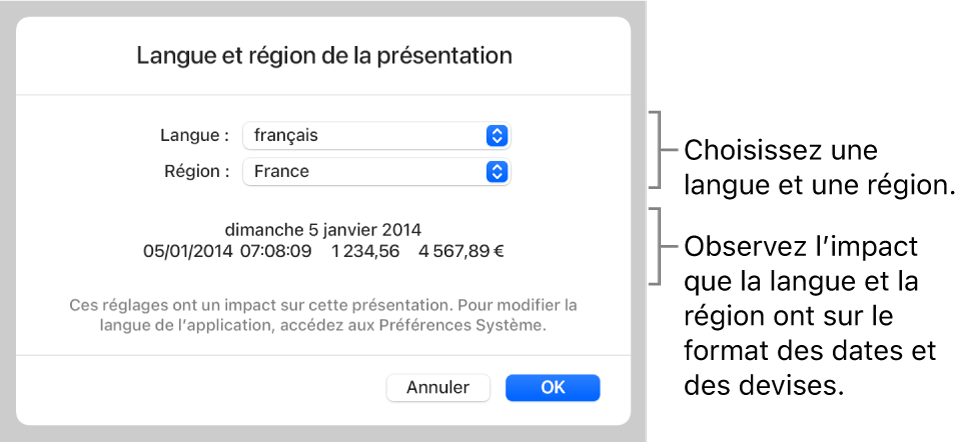The height and width of the screenshot is (443, 964).
Task: Click the dialog title Langue et région de la présentation
Action: [x=324, y=54]
